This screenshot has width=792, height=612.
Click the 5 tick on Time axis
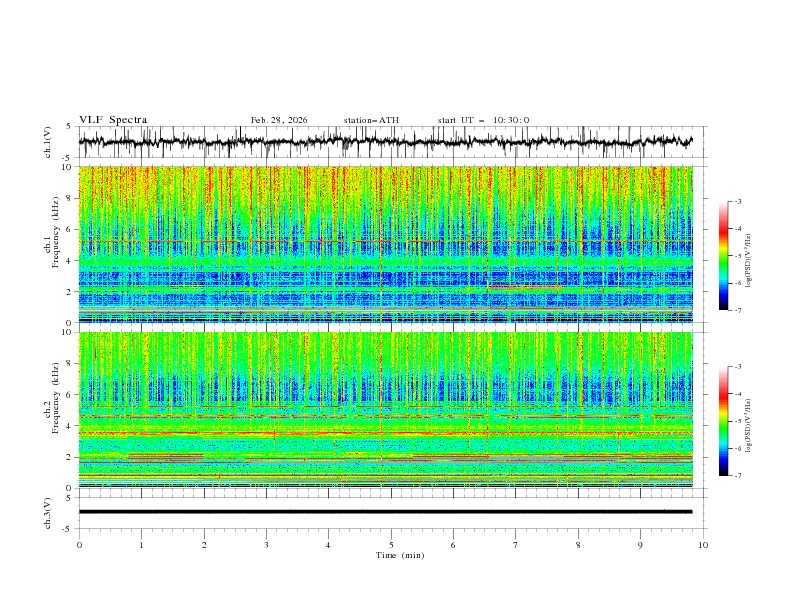391,545
